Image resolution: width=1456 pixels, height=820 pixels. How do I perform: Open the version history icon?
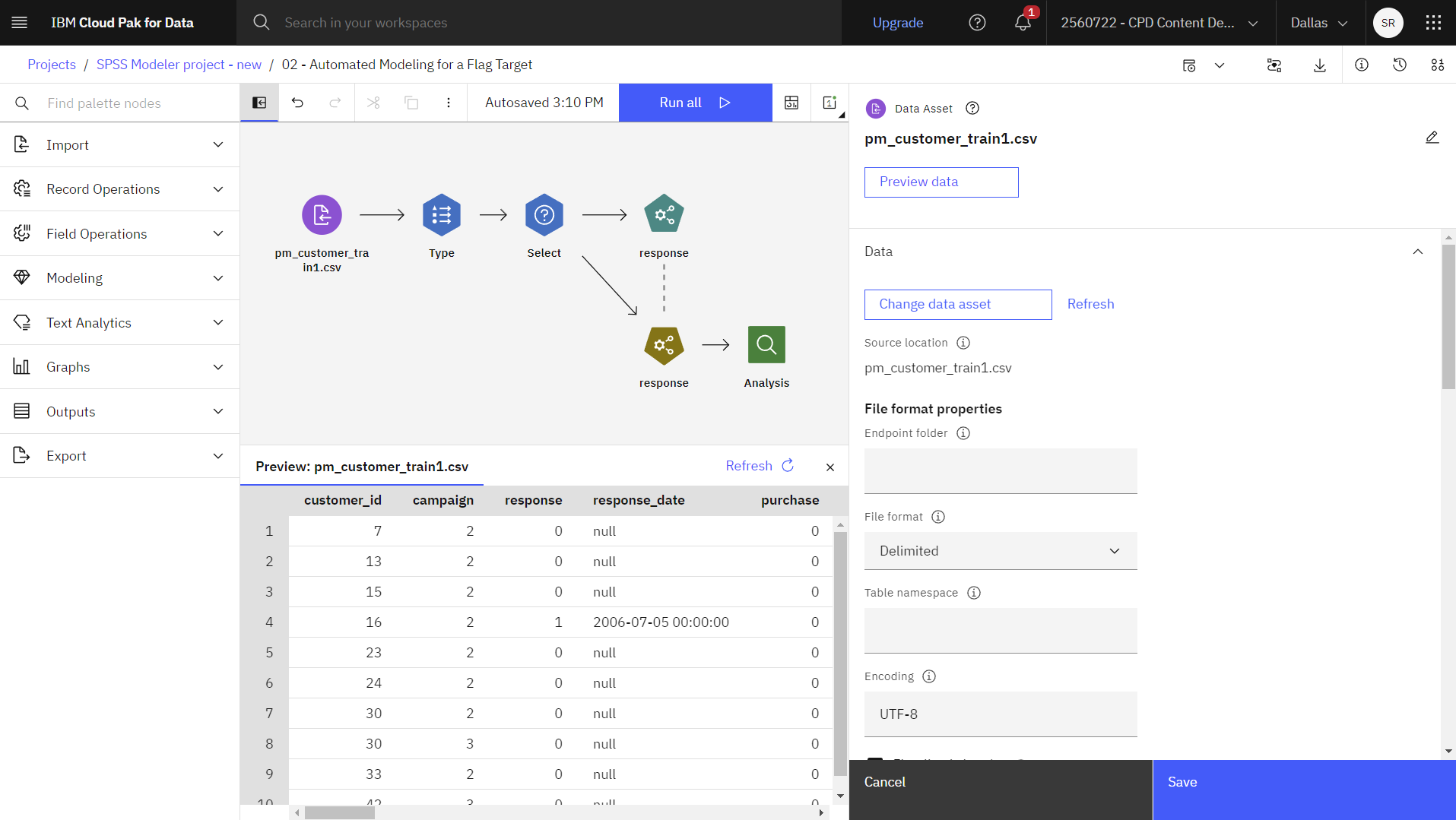pyautogui.click(x=1400, y=65)
